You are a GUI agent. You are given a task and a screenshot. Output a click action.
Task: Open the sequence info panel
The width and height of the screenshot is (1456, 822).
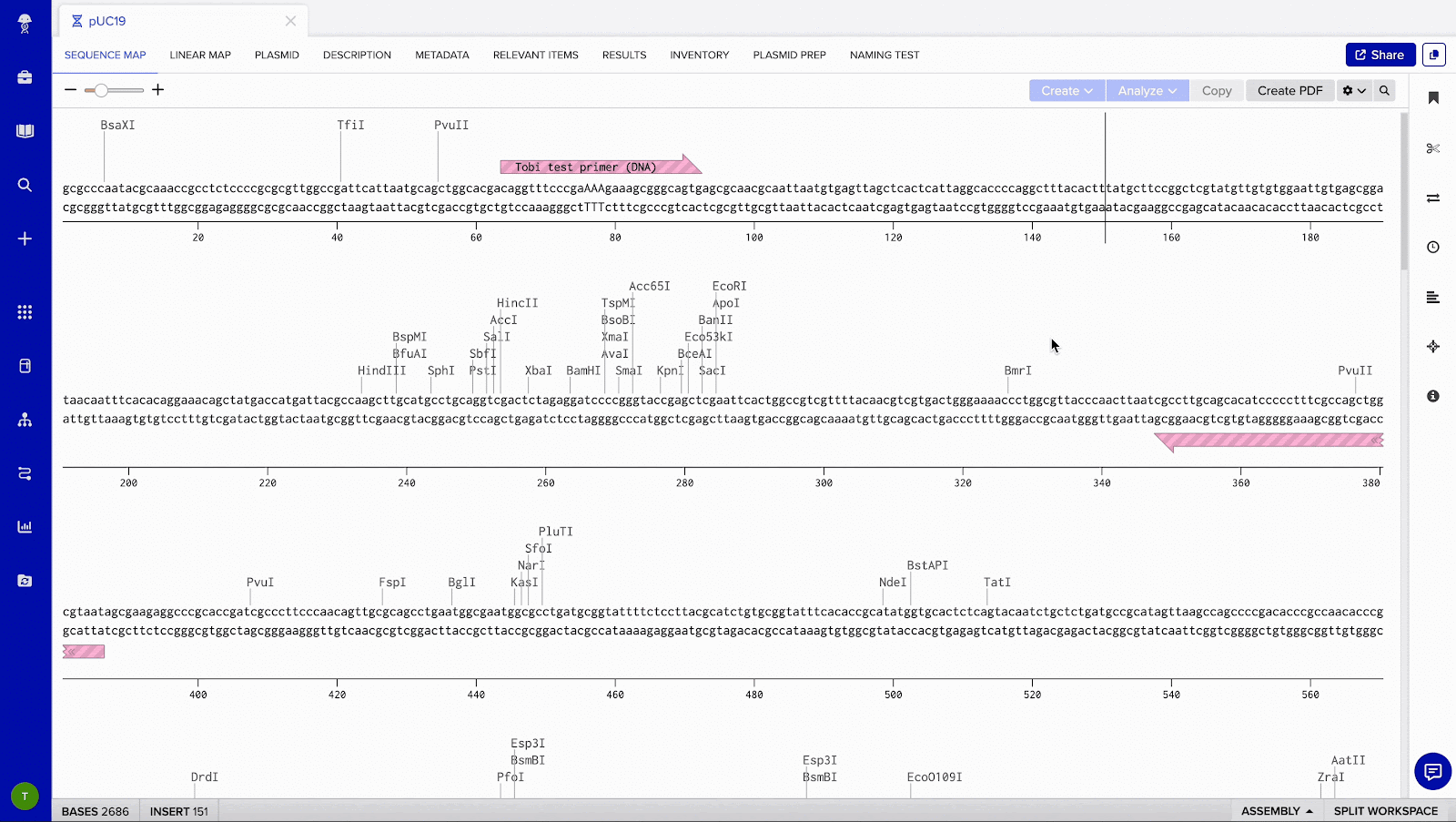(1432, 396)
